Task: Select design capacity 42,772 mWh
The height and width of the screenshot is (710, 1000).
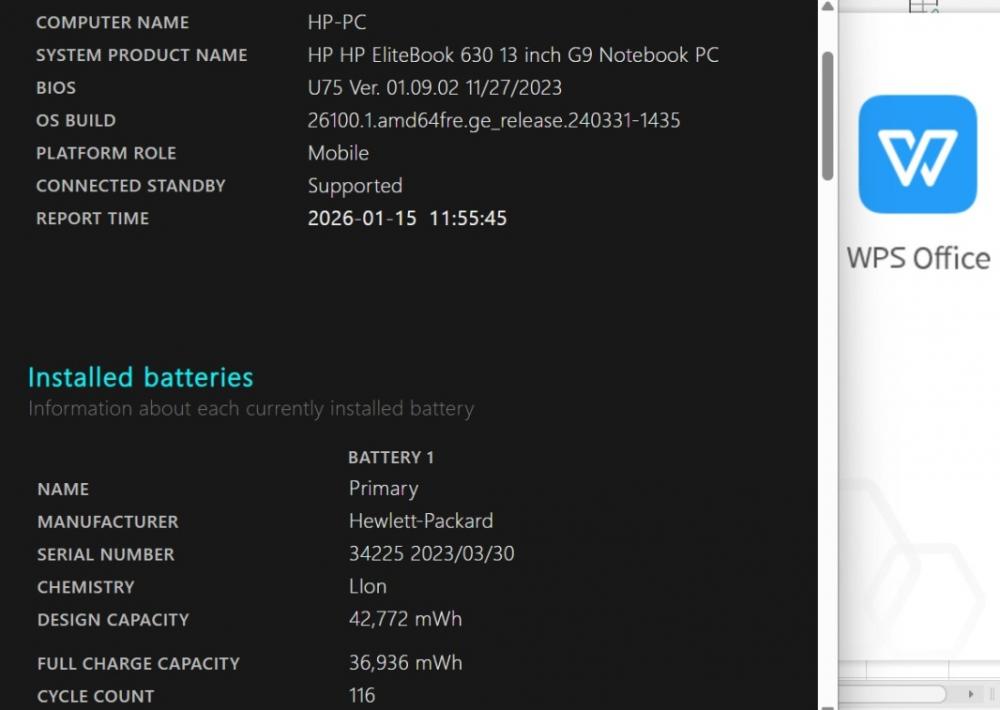Action: tap(405, 619)
